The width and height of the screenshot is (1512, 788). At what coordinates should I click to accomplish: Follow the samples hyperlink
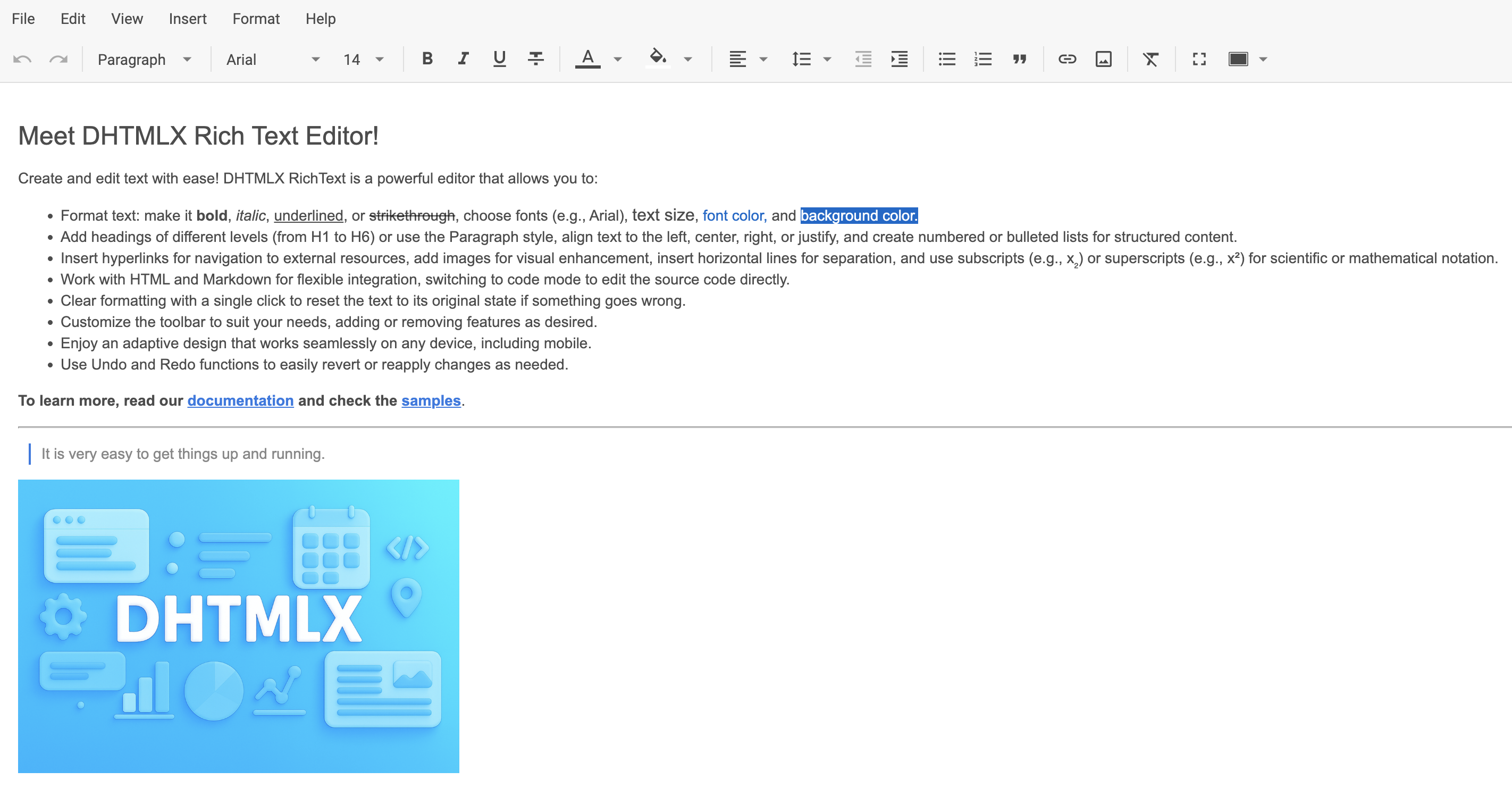(x=431, y=400)
